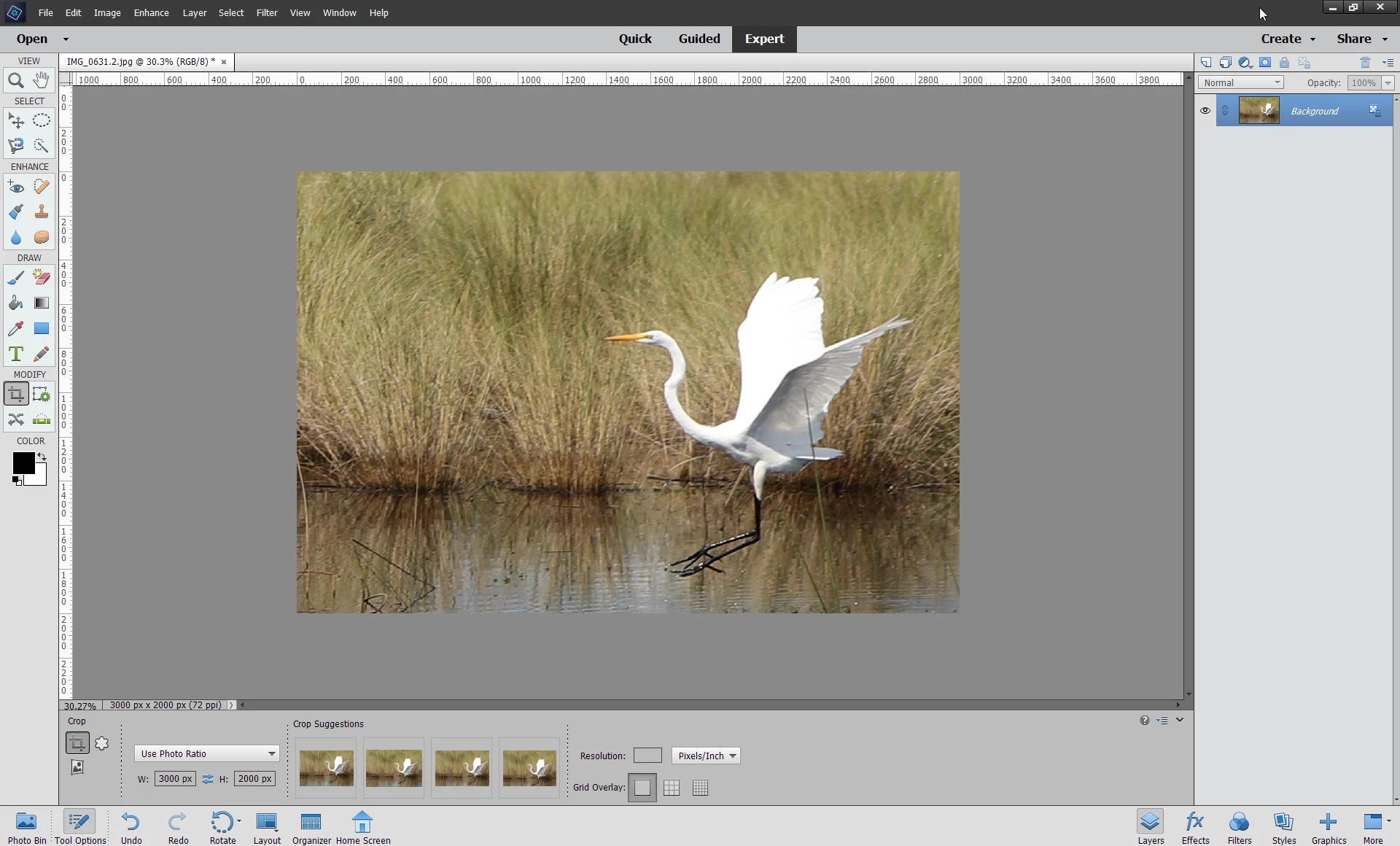Screen dimensions: 1400x846
Task: Enable rule of thirds grid overlay
Action: tap(672, 788)
